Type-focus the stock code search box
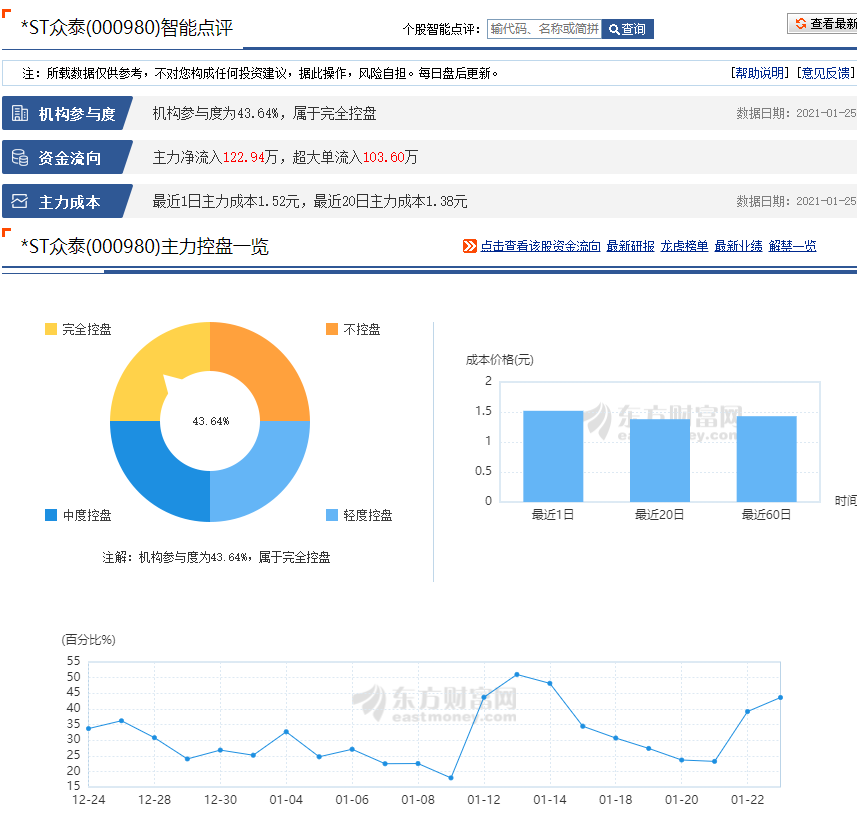 544,30
